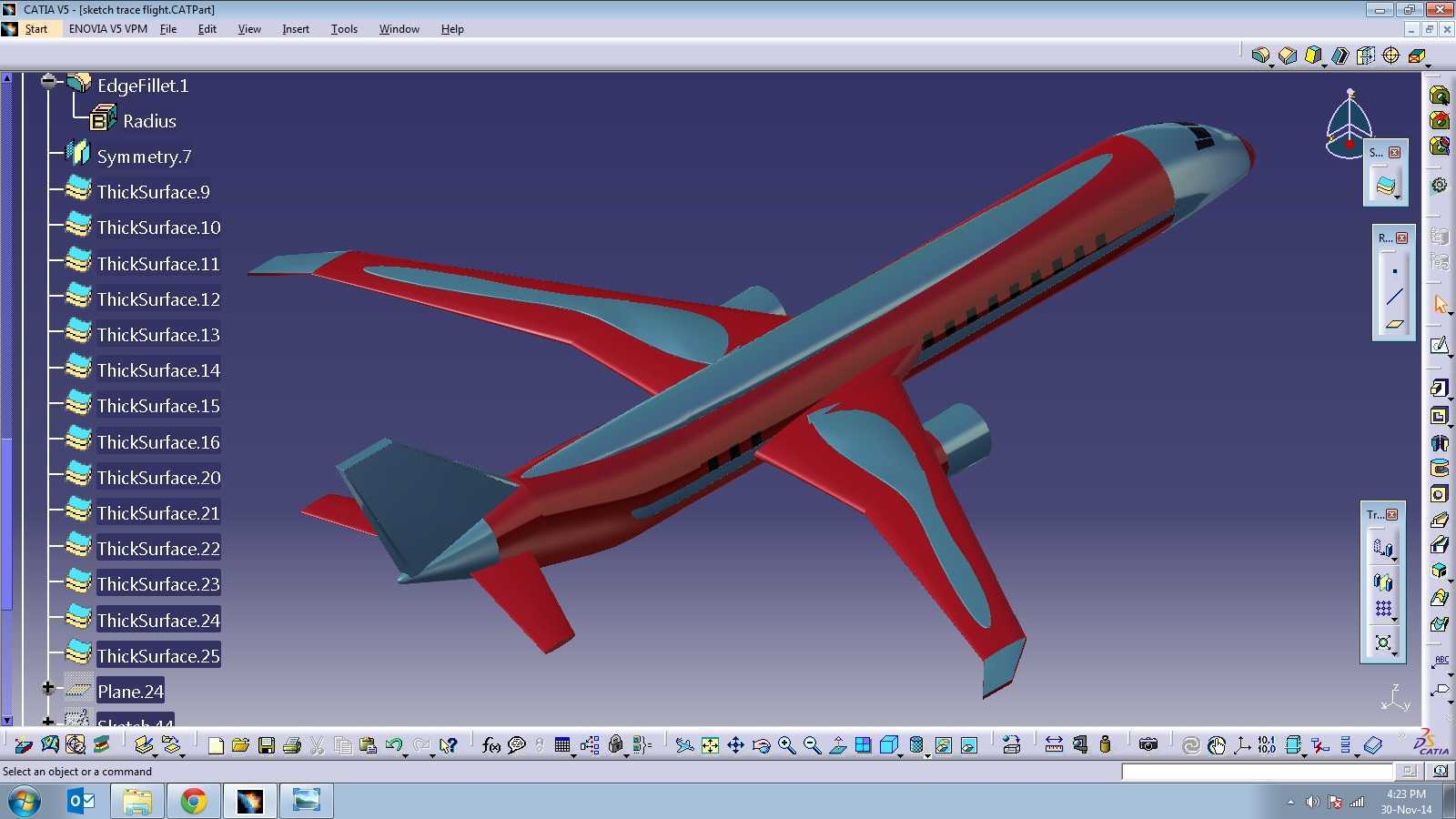Screen dimensions: 1456x819
Task: Open Chrome from the taskbar
Action: coord(193,802)
